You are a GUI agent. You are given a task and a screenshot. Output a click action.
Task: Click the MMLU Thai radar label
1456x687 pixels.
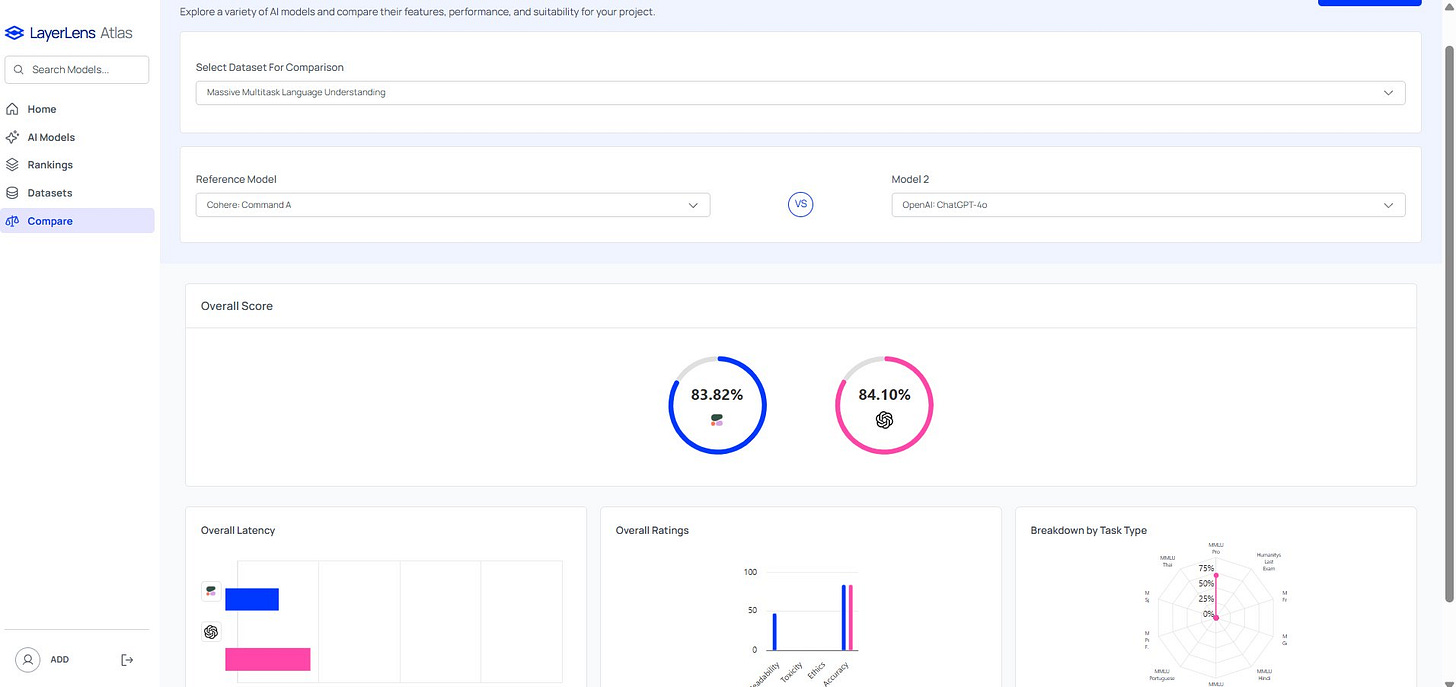click(x=1167, y=561)
